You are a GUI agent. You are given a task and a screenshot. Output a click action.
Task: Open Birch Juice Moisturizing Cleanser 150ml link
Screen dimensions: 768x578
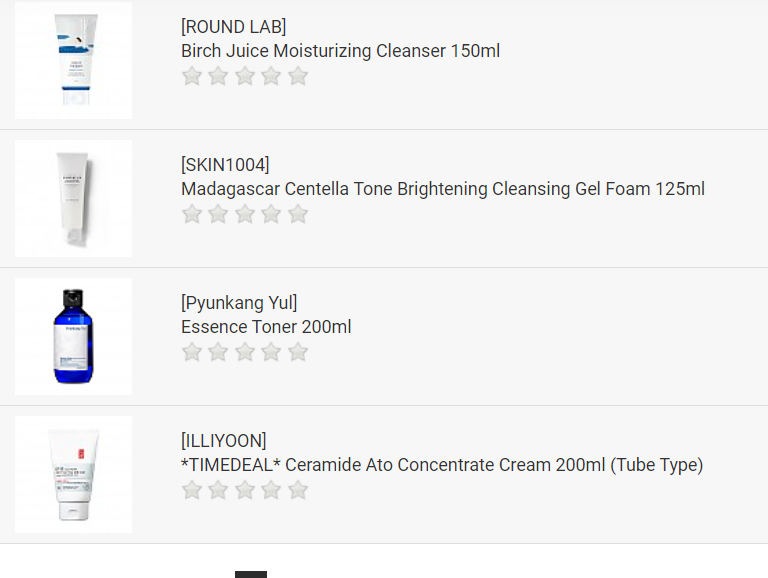point(340,51)
